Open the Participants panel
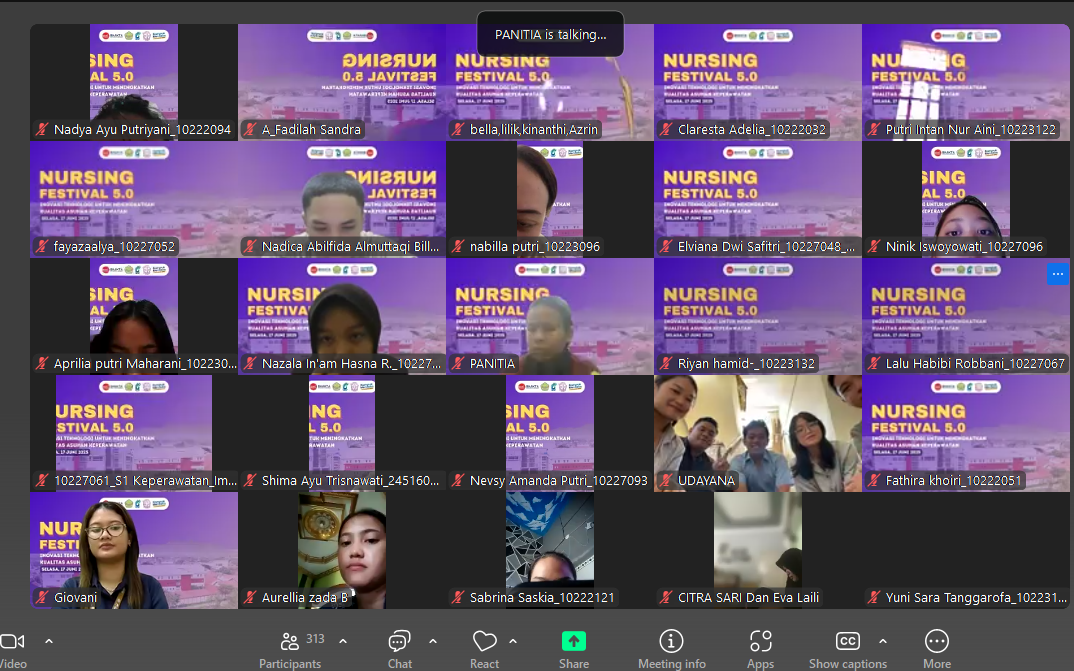 click(290, 648)
